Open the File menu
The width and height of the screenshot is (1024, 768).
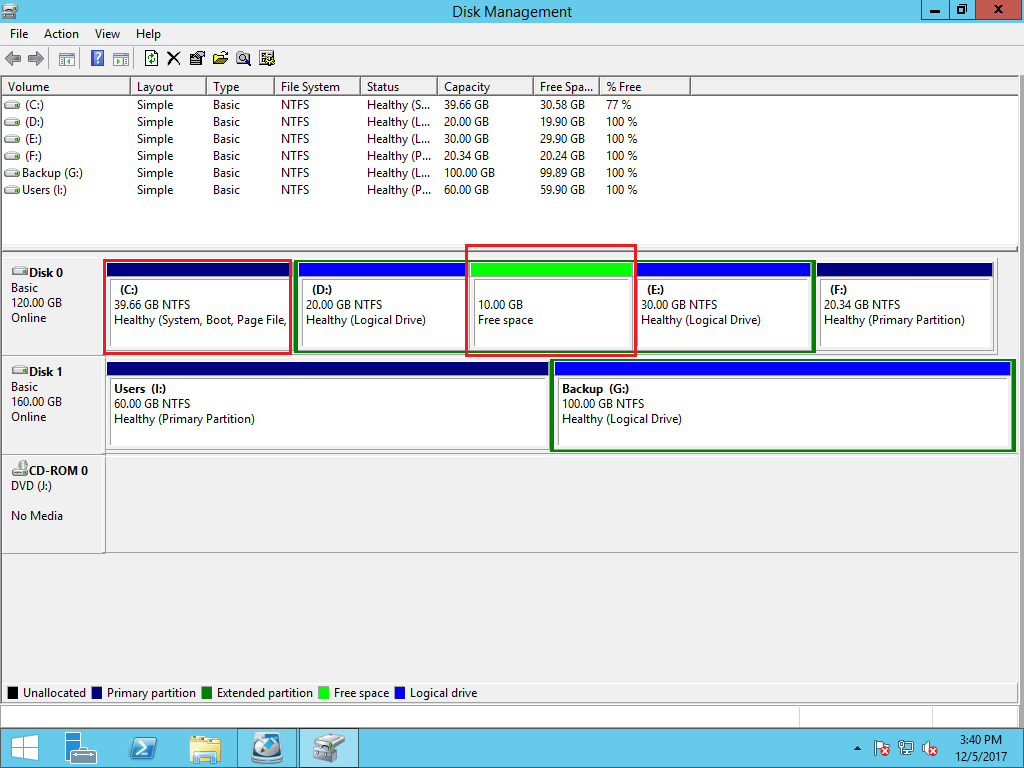click(x=19, y=34)
